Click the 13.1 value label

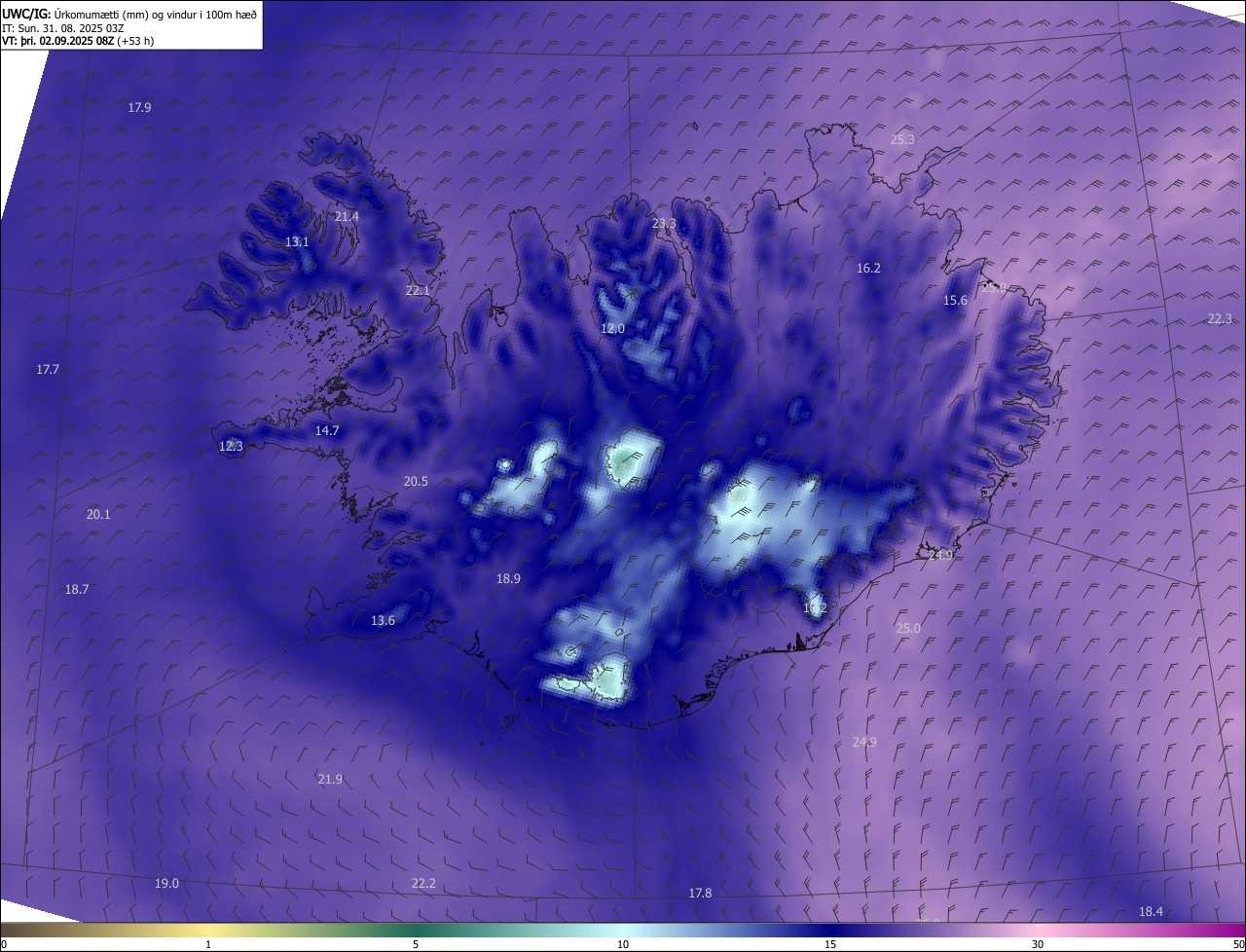pos(297,241)
